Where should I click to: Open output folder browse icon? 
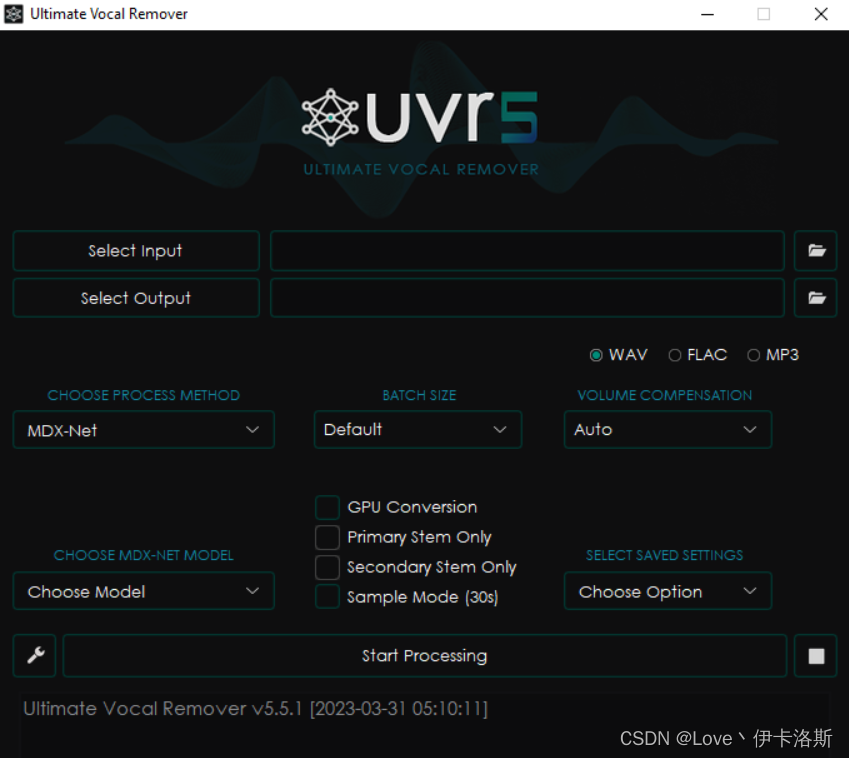(x=815, y=298)
